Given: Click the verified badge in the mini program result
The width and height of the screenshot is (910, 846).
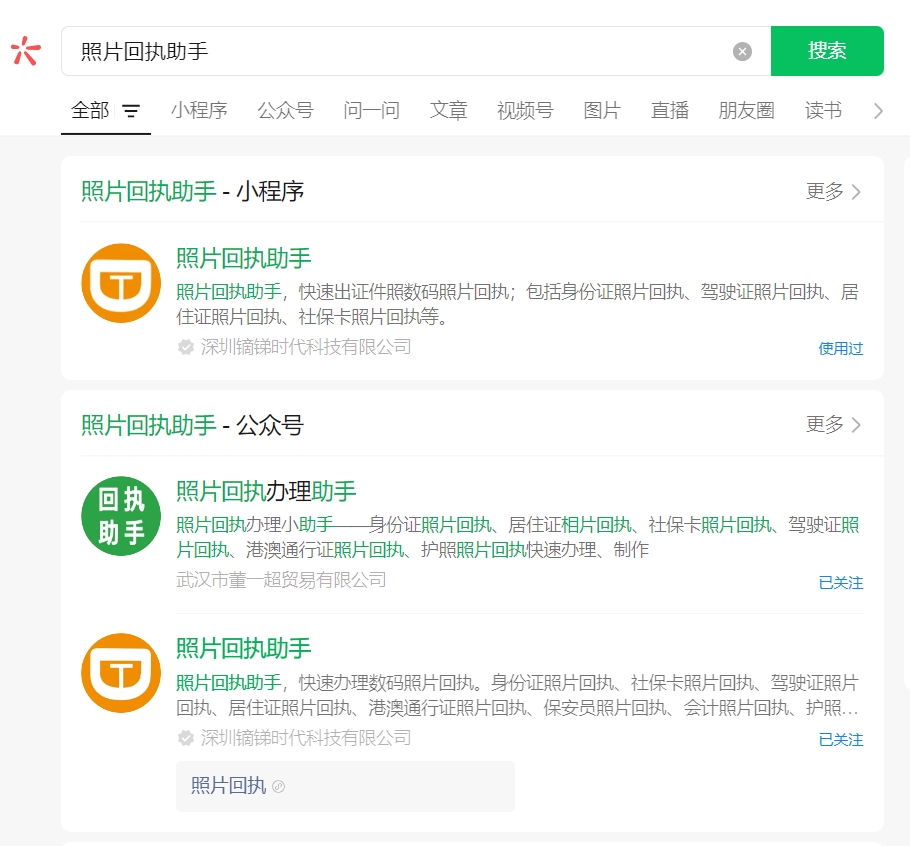Looking at the screenshot, I should click(186, 347).
